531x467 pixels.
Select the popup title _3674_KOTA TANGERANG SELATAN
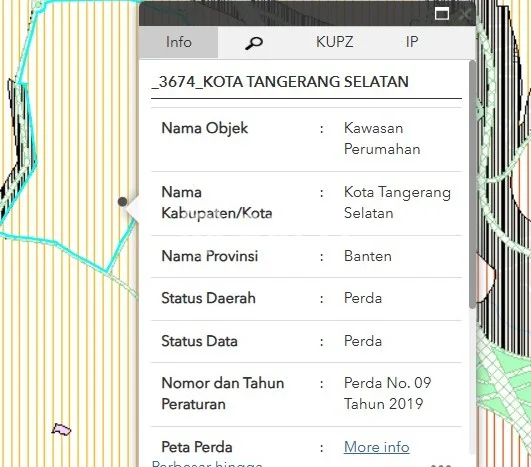[280, 82]
